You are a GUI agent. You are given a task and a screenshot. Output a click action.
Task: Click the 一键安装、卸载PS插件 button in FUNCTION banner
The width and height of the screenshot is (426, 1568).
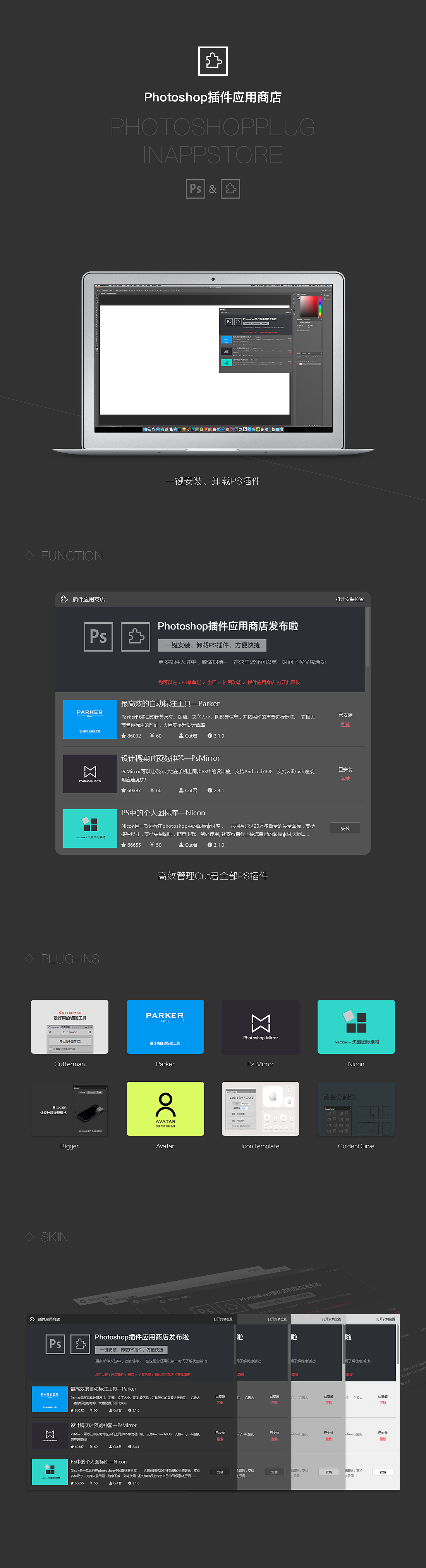212,645
